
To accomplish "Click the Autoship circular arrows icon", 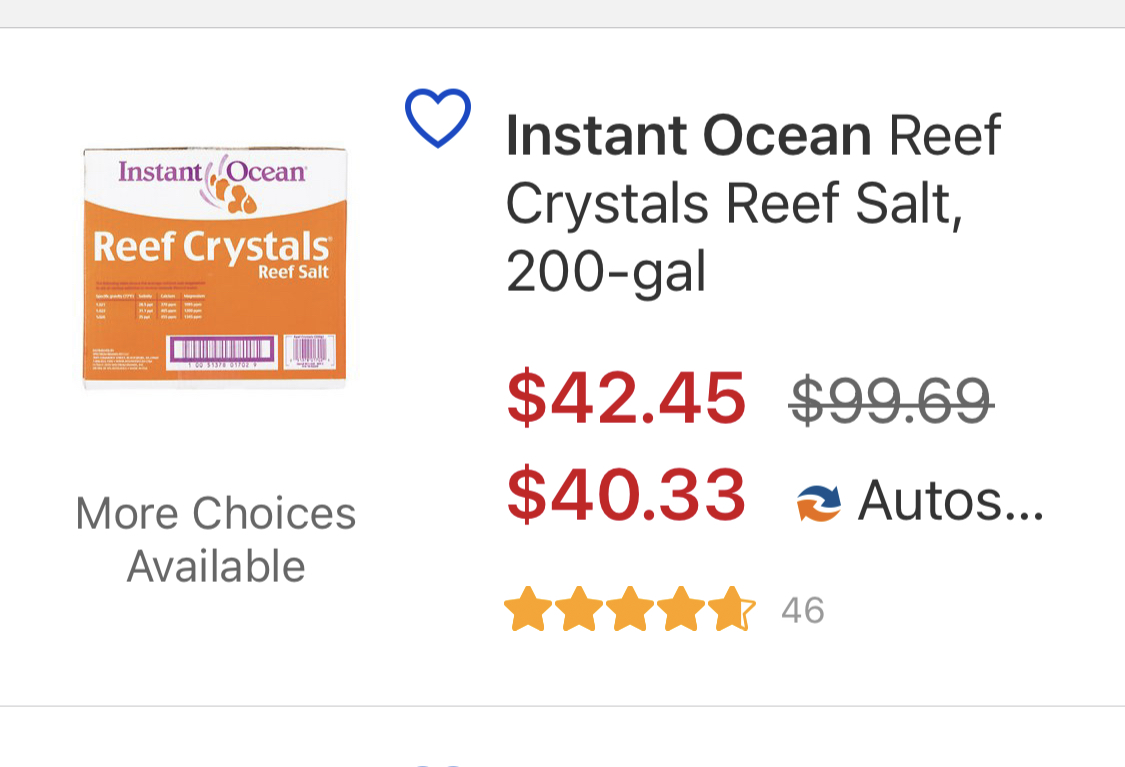I will [x=819, y=502].
